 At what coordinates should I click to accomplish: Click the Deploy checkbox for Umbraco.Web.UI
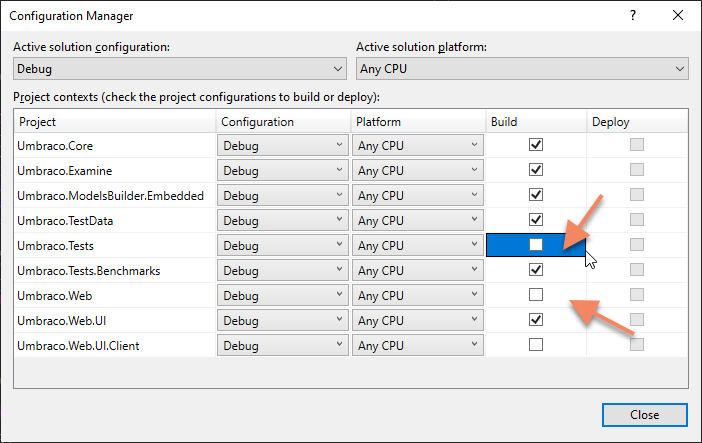click(637, 320)
